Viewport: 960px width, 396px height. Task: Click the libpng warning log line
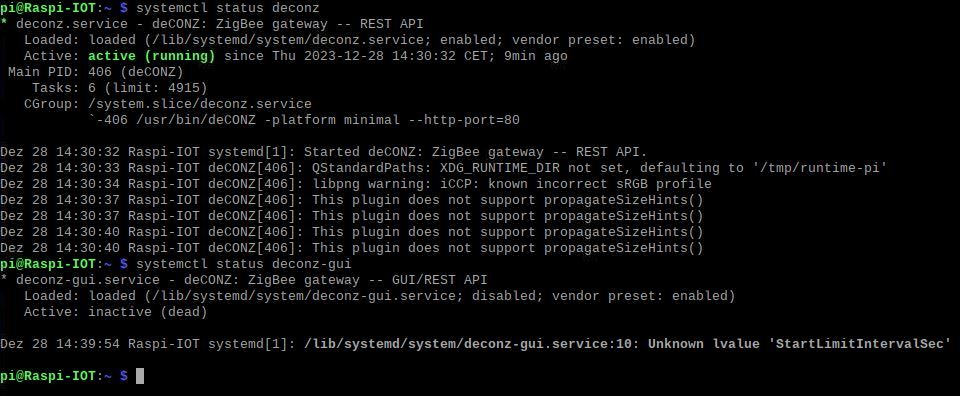(356, 184)
